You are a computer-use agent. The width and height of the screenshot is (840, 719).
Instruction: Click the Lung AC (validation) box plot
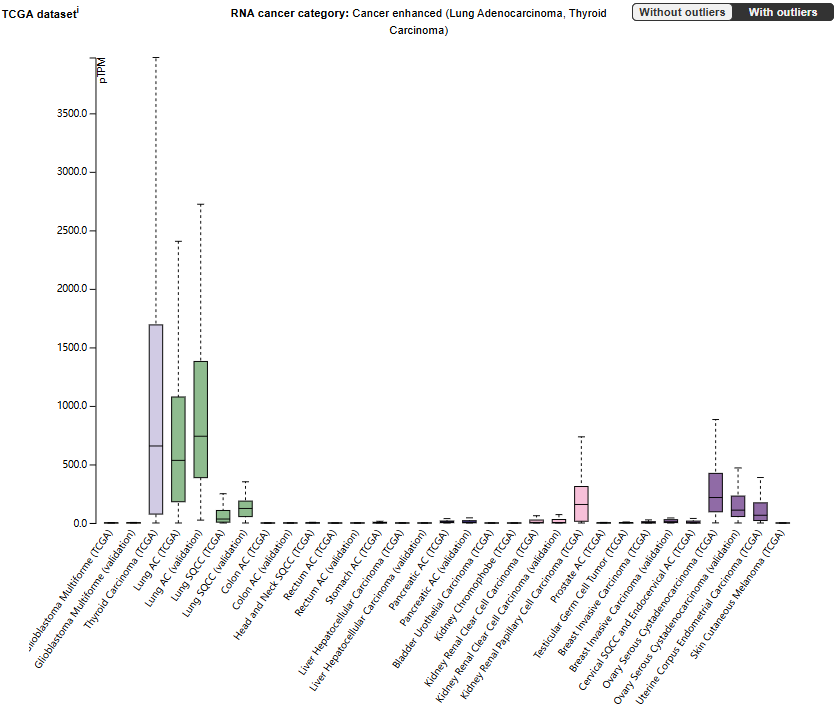(200, 419)
